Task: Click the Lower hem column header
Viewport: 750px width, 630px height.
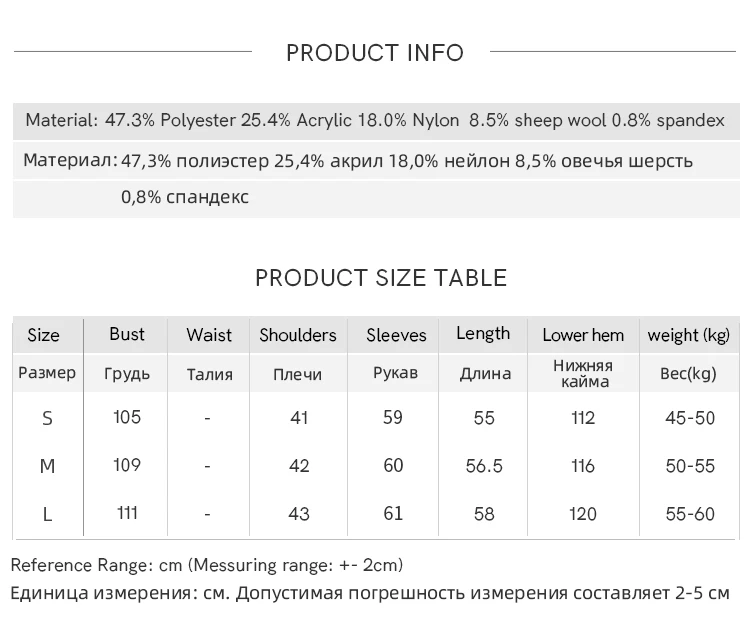Action: point(583,335)
